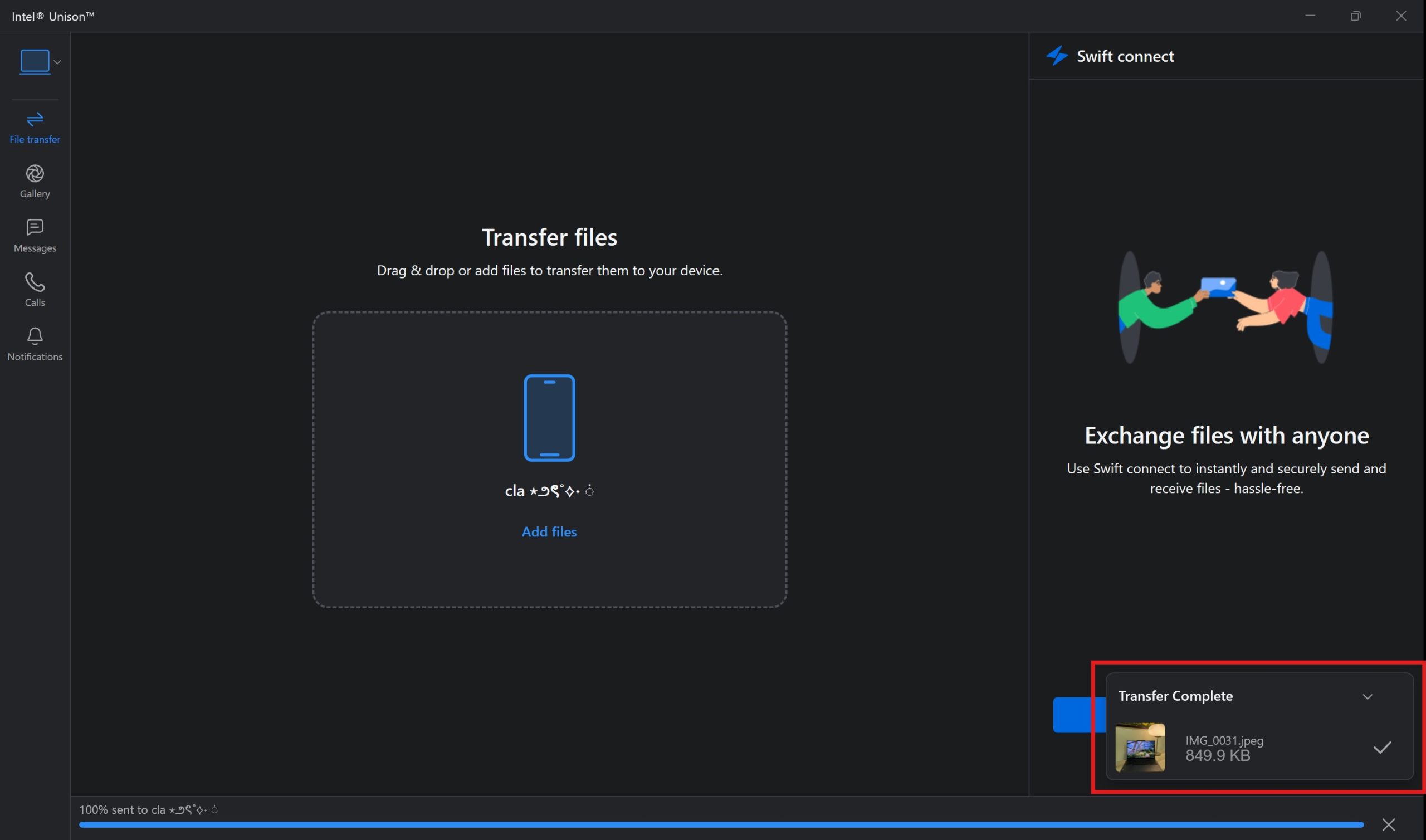1426x840 pixels.
Task: Click the IMG_0031.jpeg file name
Action: coord(1224,740)
